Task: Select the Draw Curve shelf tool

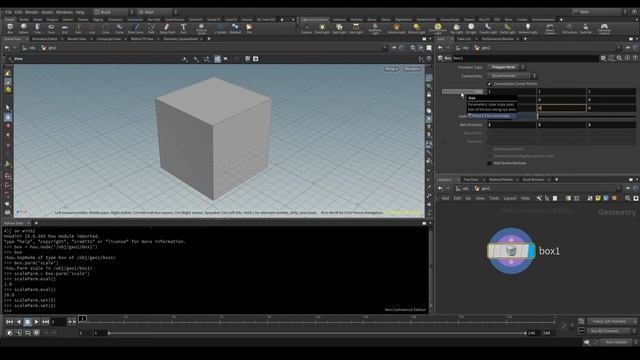Action: 136,28
